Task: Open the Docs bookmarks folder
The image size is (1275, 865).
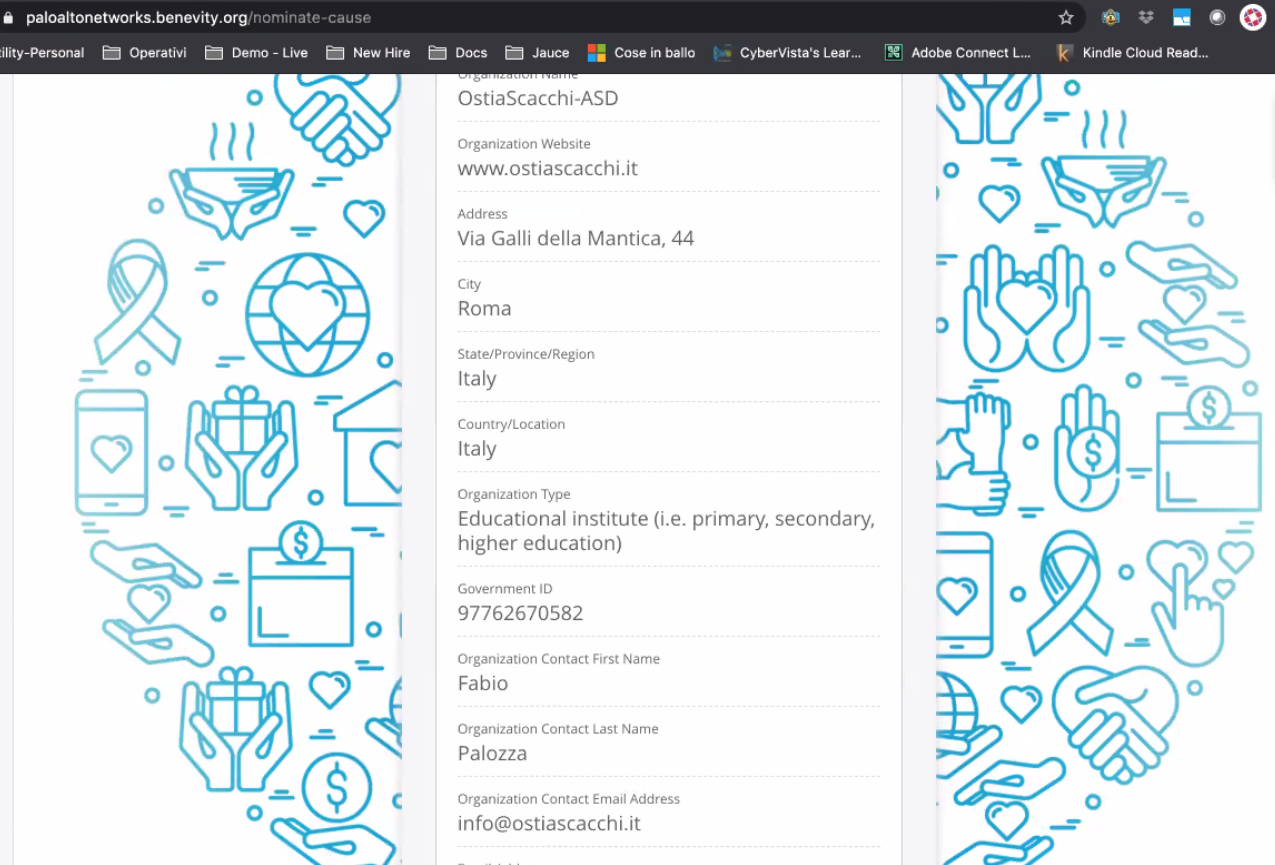Action: pos(458,53)
